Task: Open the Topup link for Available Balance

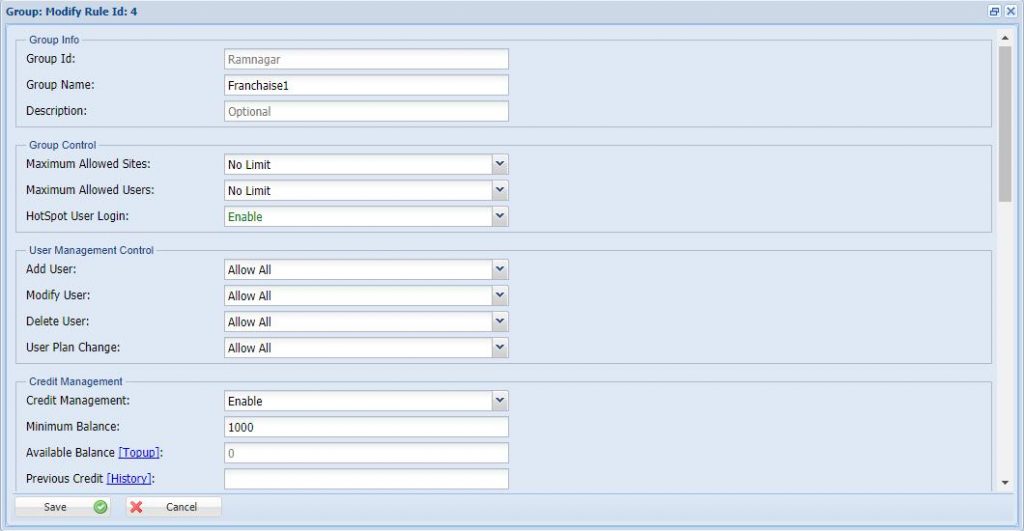Action: (139, 453)
